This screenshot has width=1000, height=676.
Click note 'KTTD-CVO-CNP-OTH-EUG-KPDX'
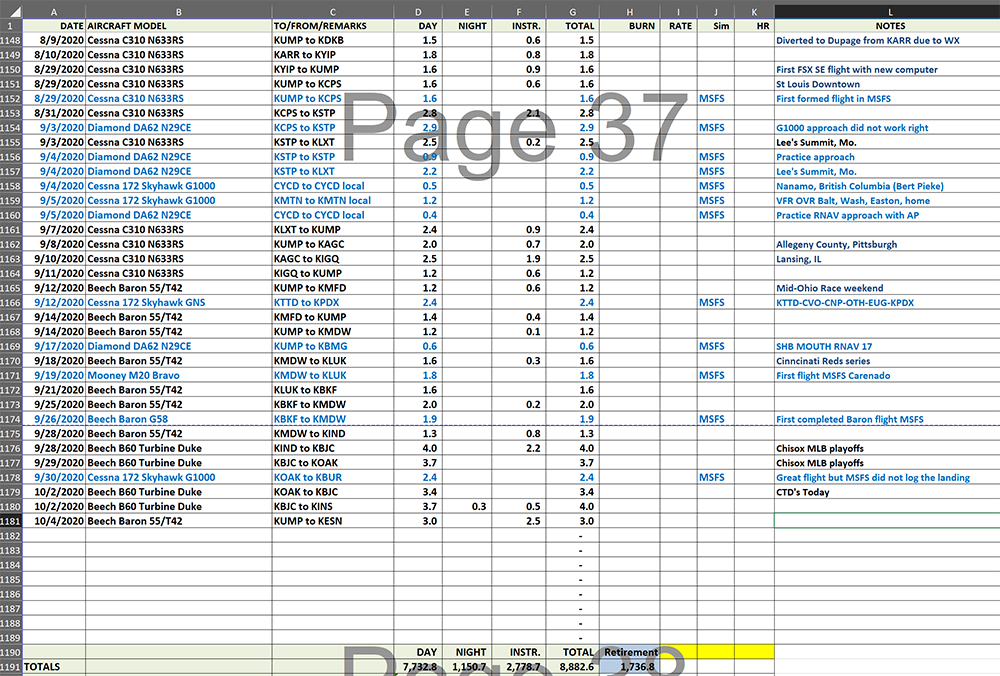845,303
